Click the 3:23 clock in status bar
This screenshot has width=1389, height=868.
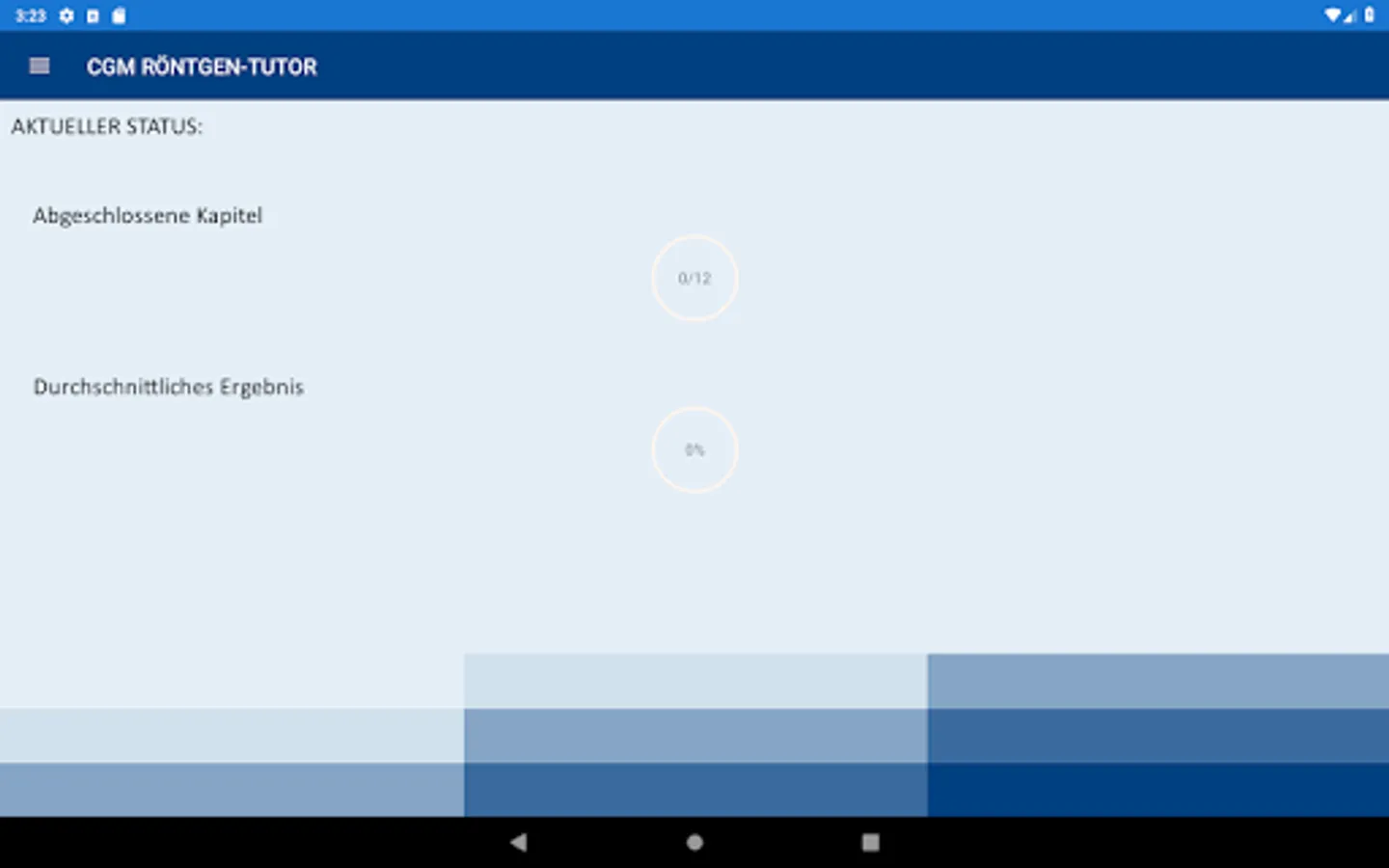click(31, 15)
